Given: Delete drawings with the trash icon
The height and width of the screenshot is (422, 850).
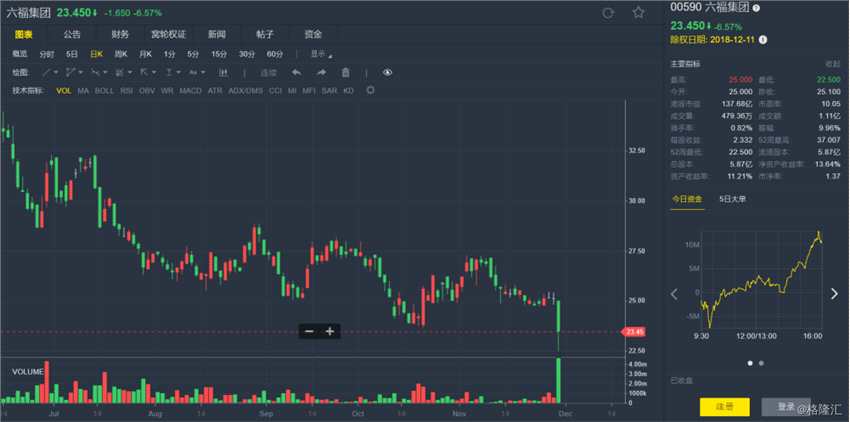Looking at the screenshot, I should [345, 72].
